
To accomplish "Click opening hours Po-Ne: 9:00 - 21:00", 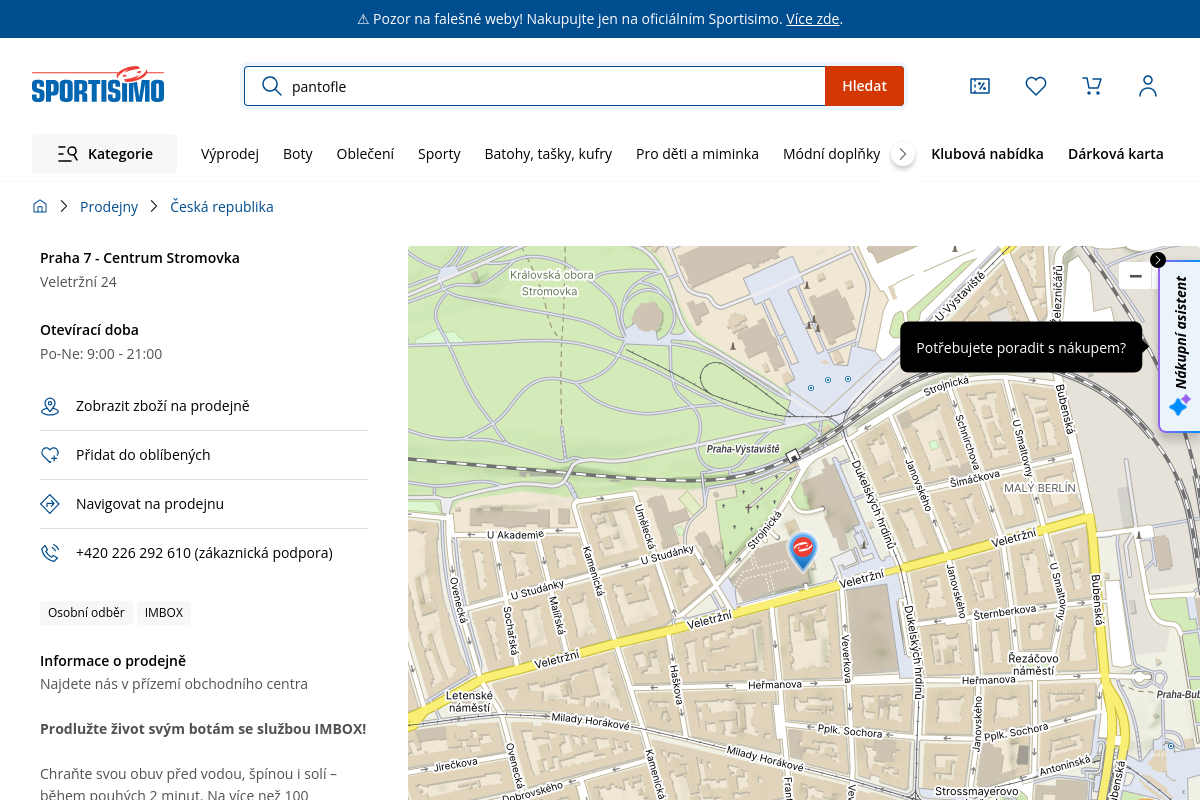I will [101, 354].
